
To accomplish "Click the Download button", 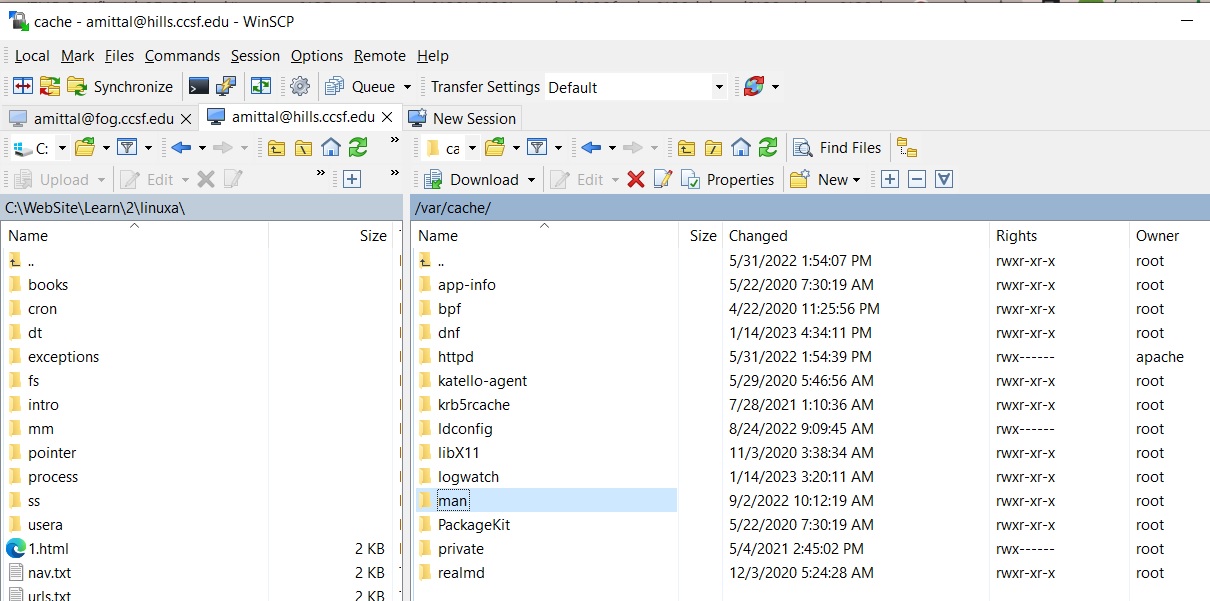I will [483, 180].
